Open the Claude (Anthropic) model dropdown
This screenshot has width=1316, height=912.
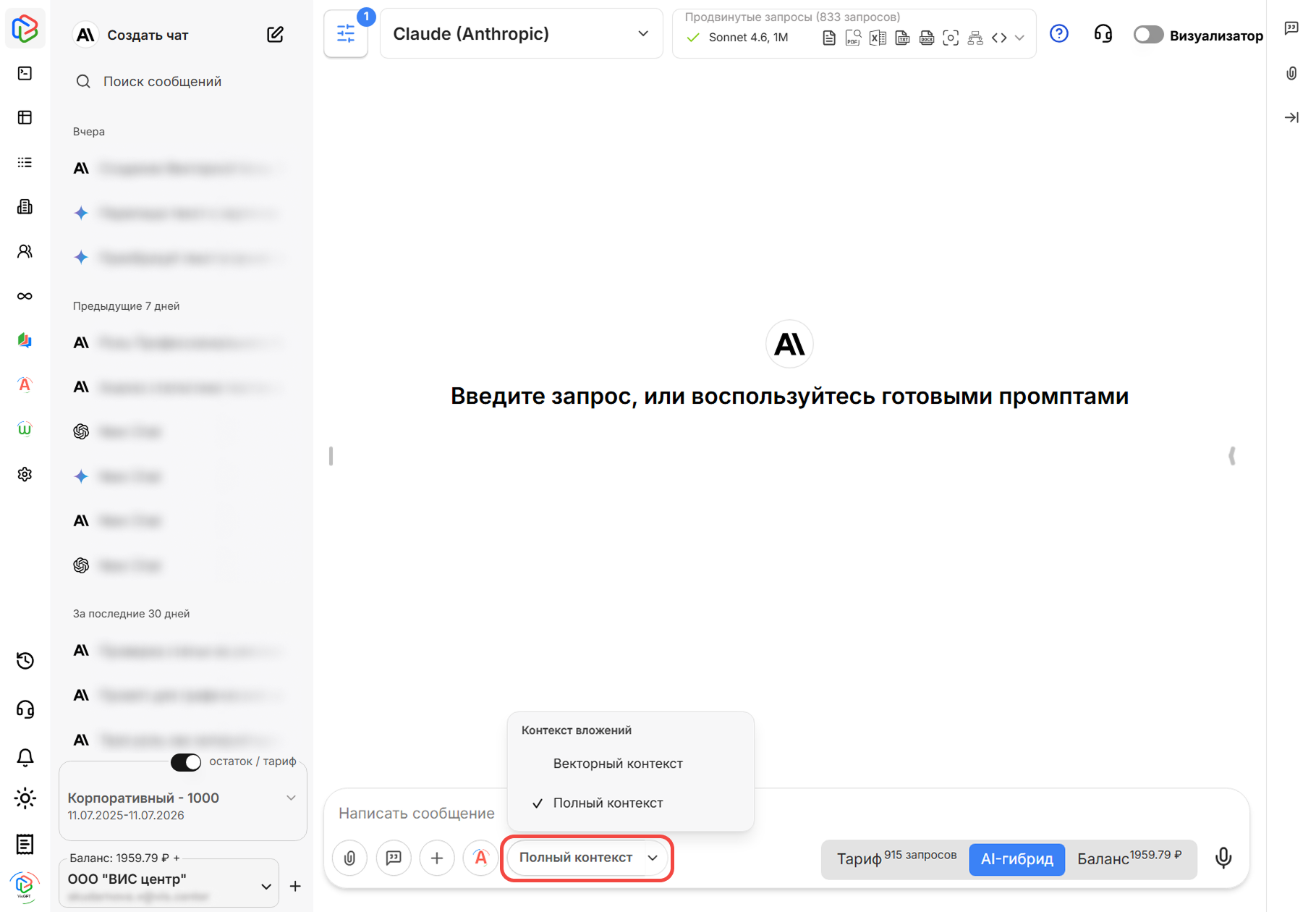(520, 33)
